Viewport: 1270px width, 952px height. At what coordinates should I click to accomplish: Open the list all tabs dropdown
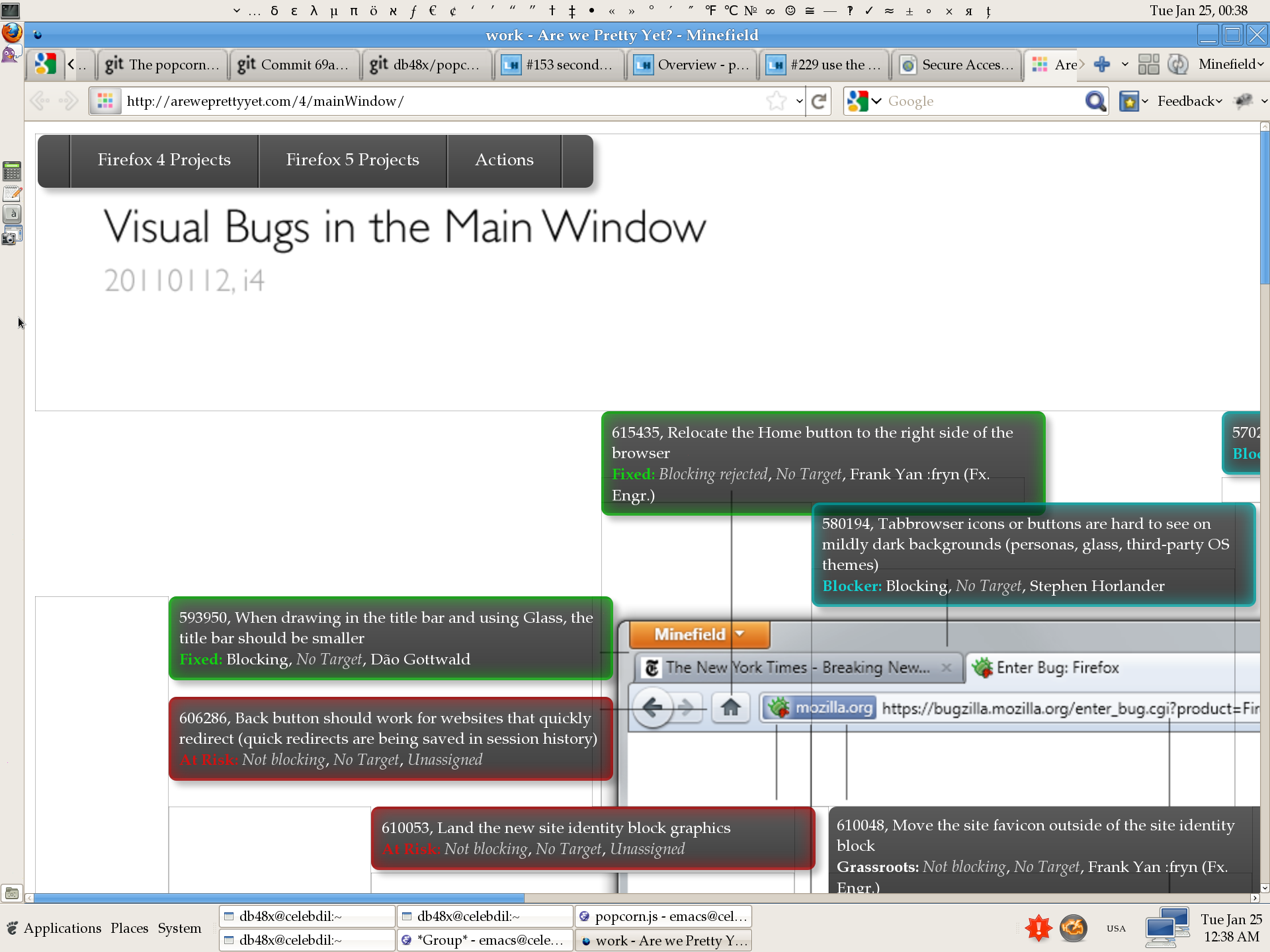(x=1125, y=64)
